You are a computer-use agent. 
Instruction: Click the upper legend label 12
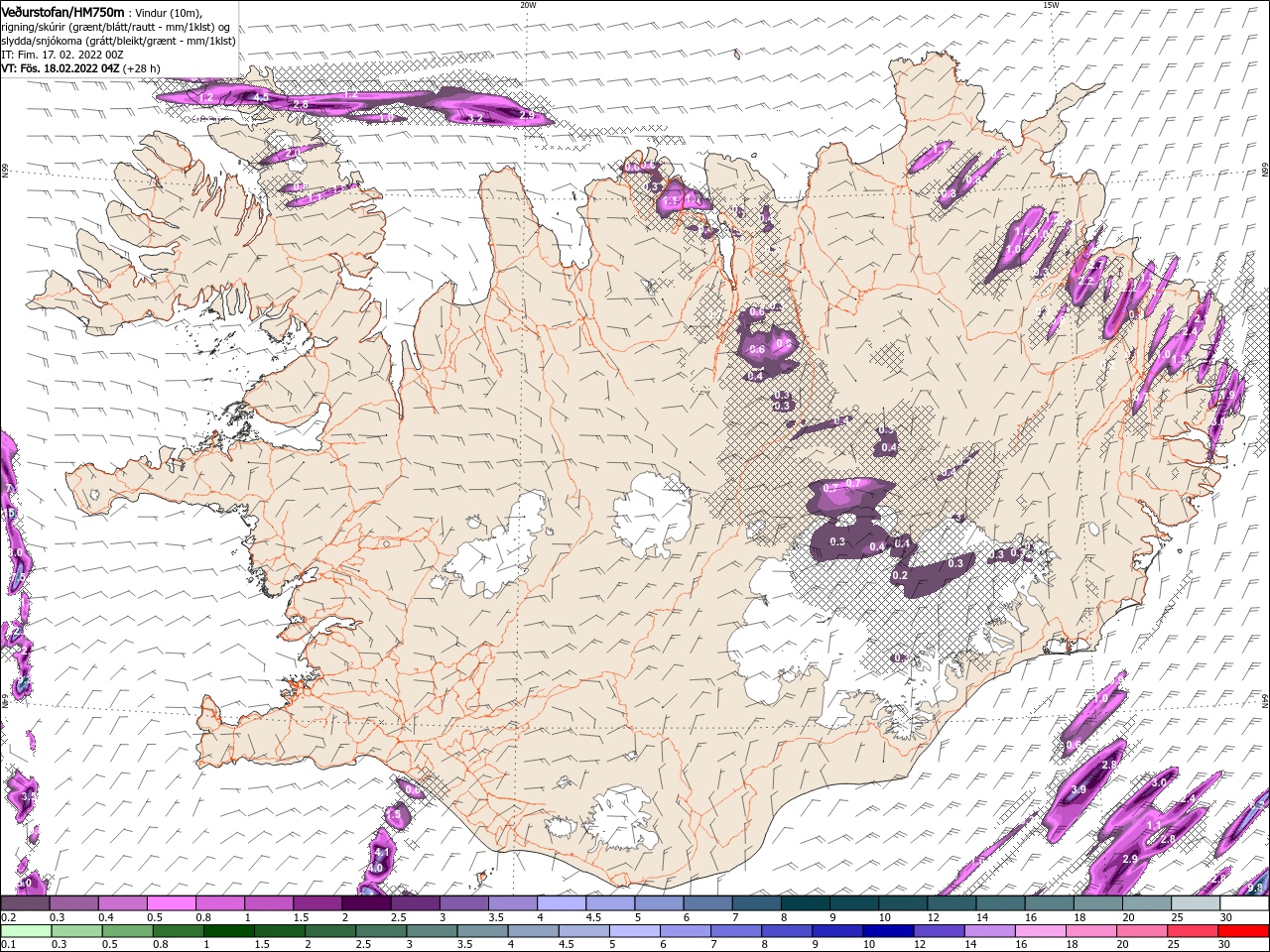pyautogui.click(x=935, y=917)
